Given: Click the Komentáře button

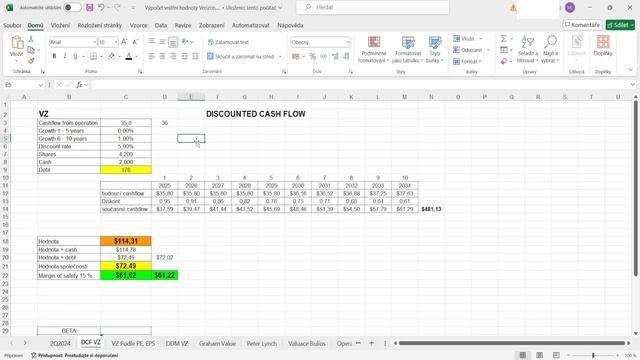Looking at the screenshot, I should tap(582, 25).
